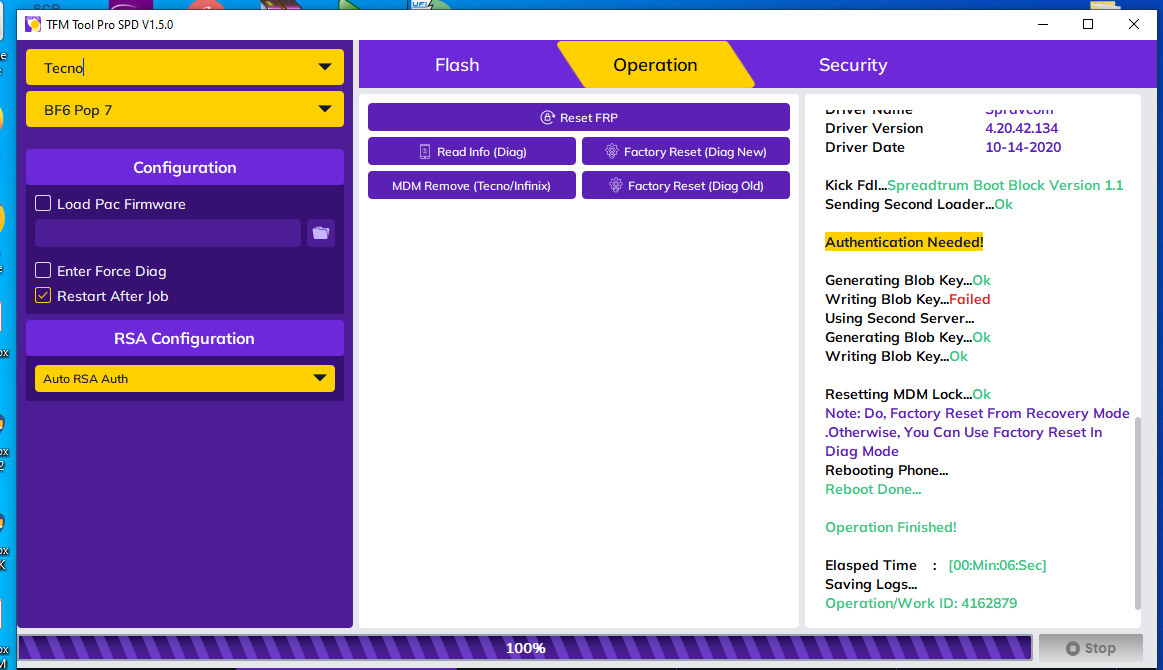This screenshot has height=670, width=1163.
Task: Enable Load Pac Firmware checkbox
Action: pos(43,204)
